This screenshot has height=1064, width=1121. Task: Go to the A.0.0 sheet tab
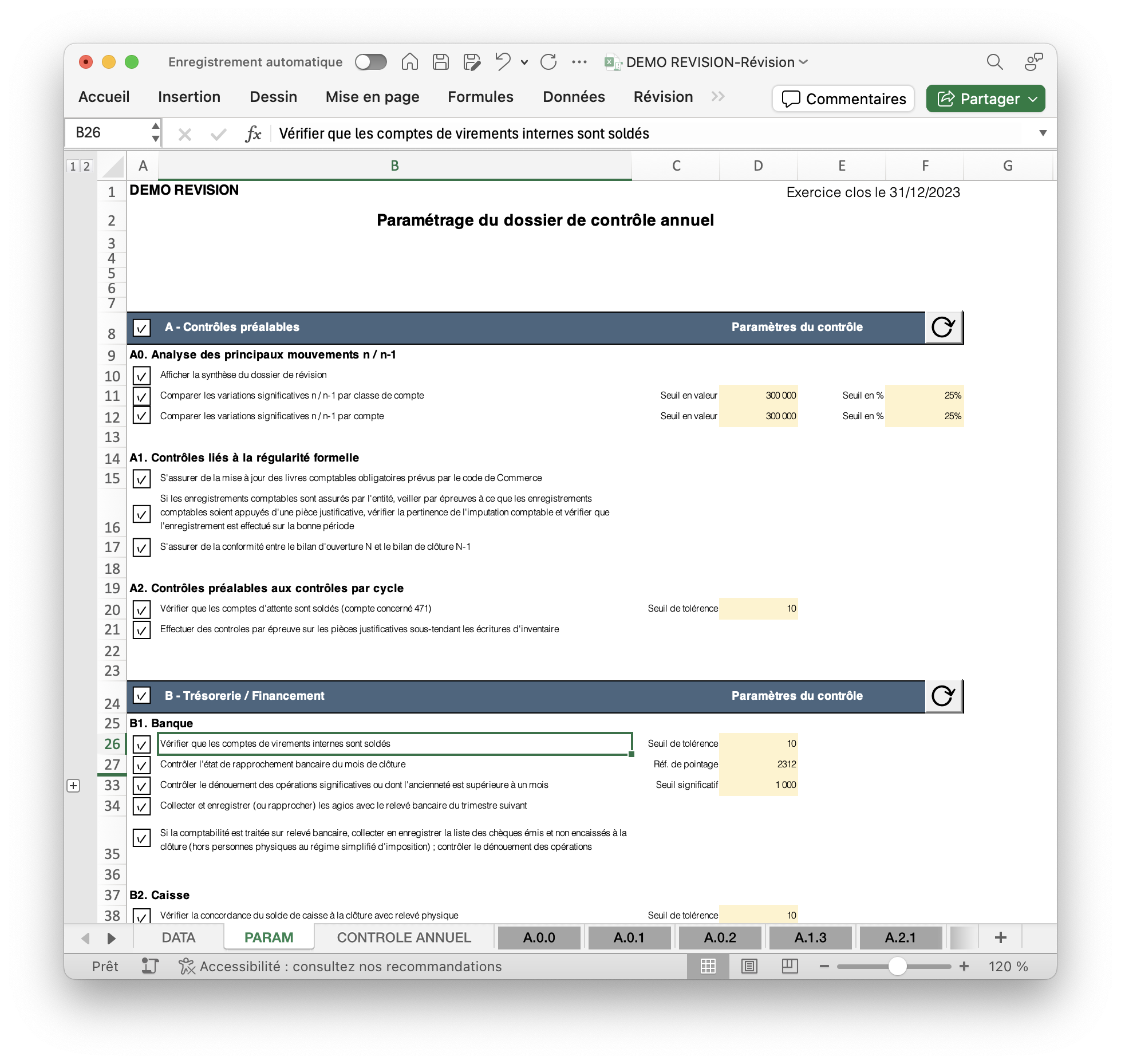pos(539,937)
